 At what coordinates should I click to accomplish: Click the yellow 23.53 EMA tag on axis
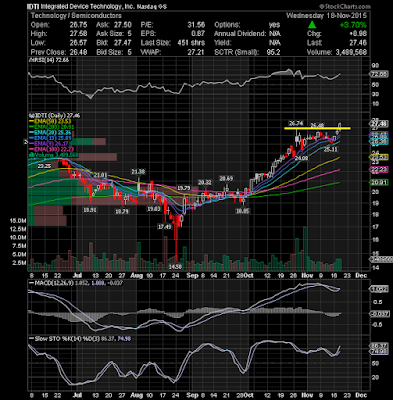[x=379, y=157]
